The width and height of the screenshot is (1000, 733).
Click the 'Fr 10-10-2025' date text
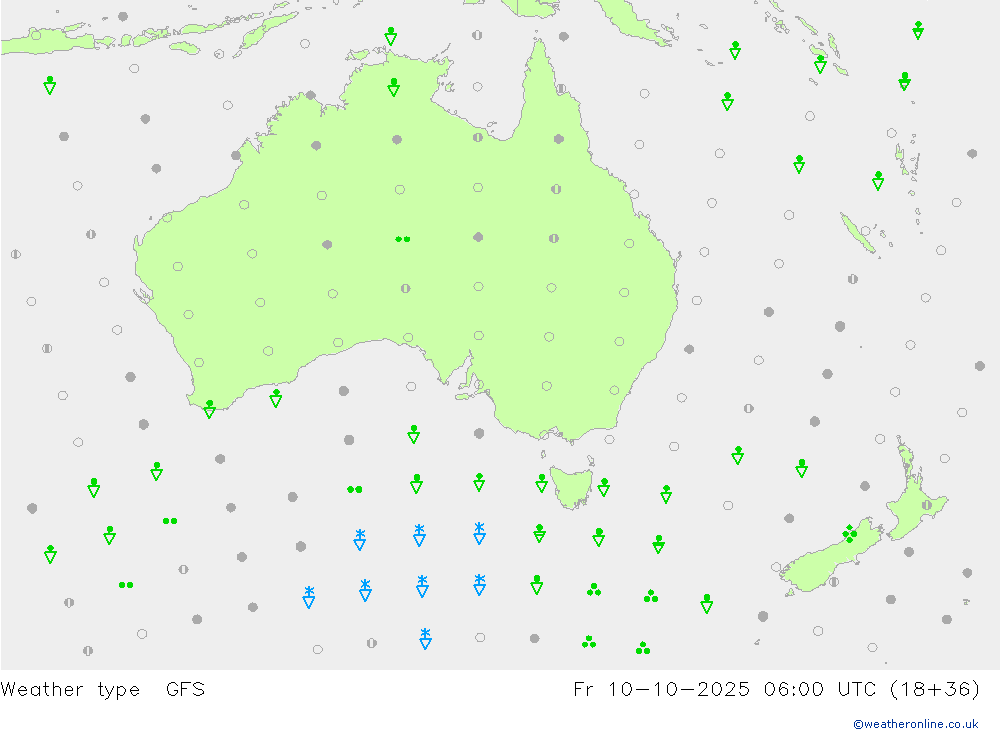(661, 689)
